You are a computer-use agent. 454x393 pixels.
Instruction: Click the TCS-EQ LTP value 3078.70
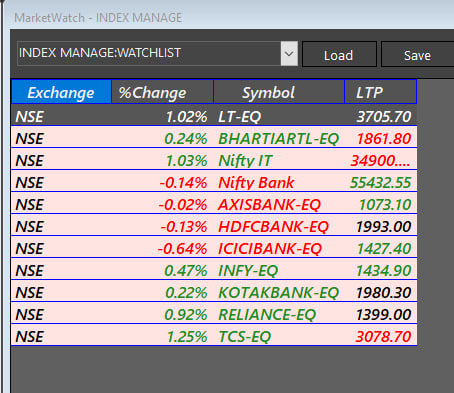tap(383, 336)
